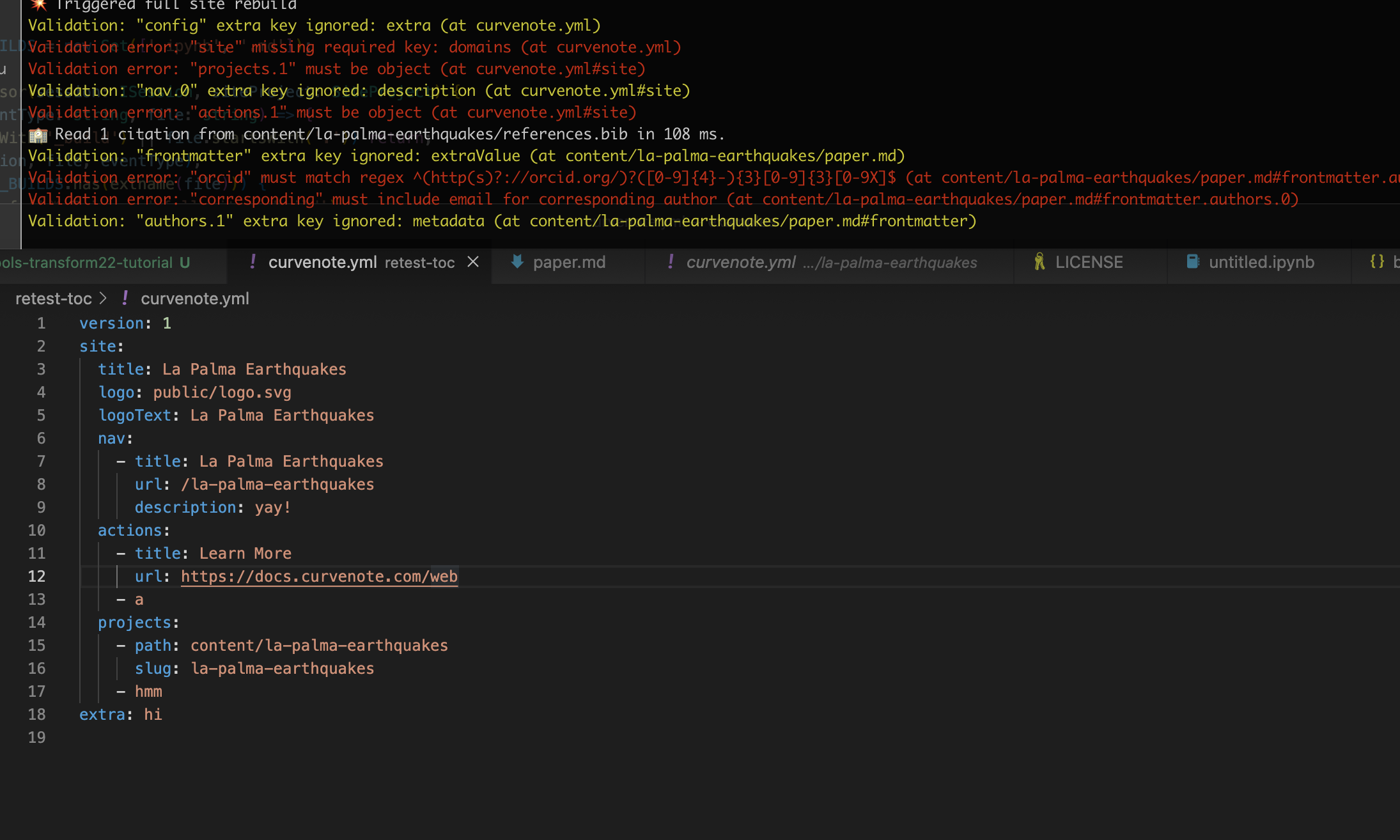Click the JSON braces icon on last tab
This screenshot has height=840, width=1400.
pos(1377,261)
